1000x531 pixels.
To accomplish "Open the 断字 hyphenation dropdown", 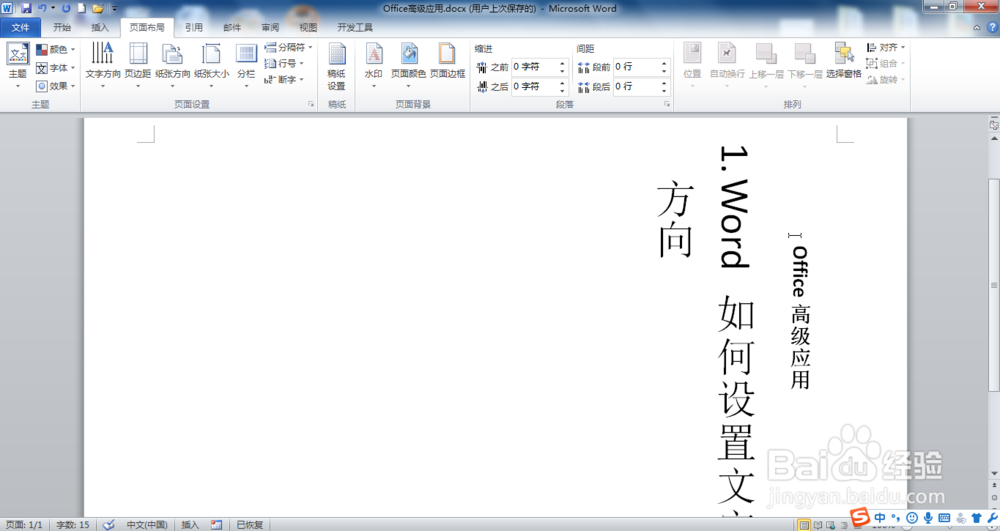I will pyautogui.click(x=284, y=80).
